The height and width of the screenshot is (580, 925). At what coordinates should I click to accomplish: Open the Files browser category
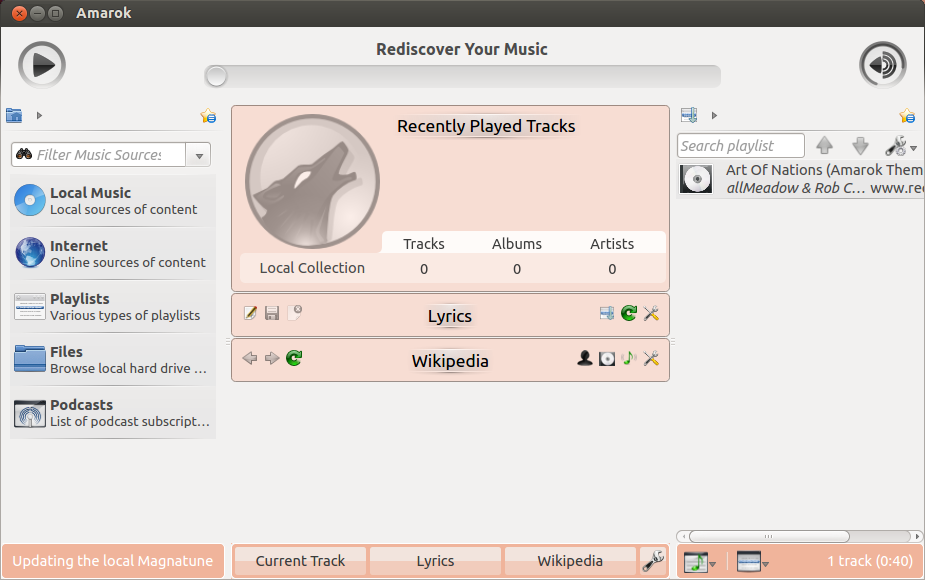[x=113, y=360]
